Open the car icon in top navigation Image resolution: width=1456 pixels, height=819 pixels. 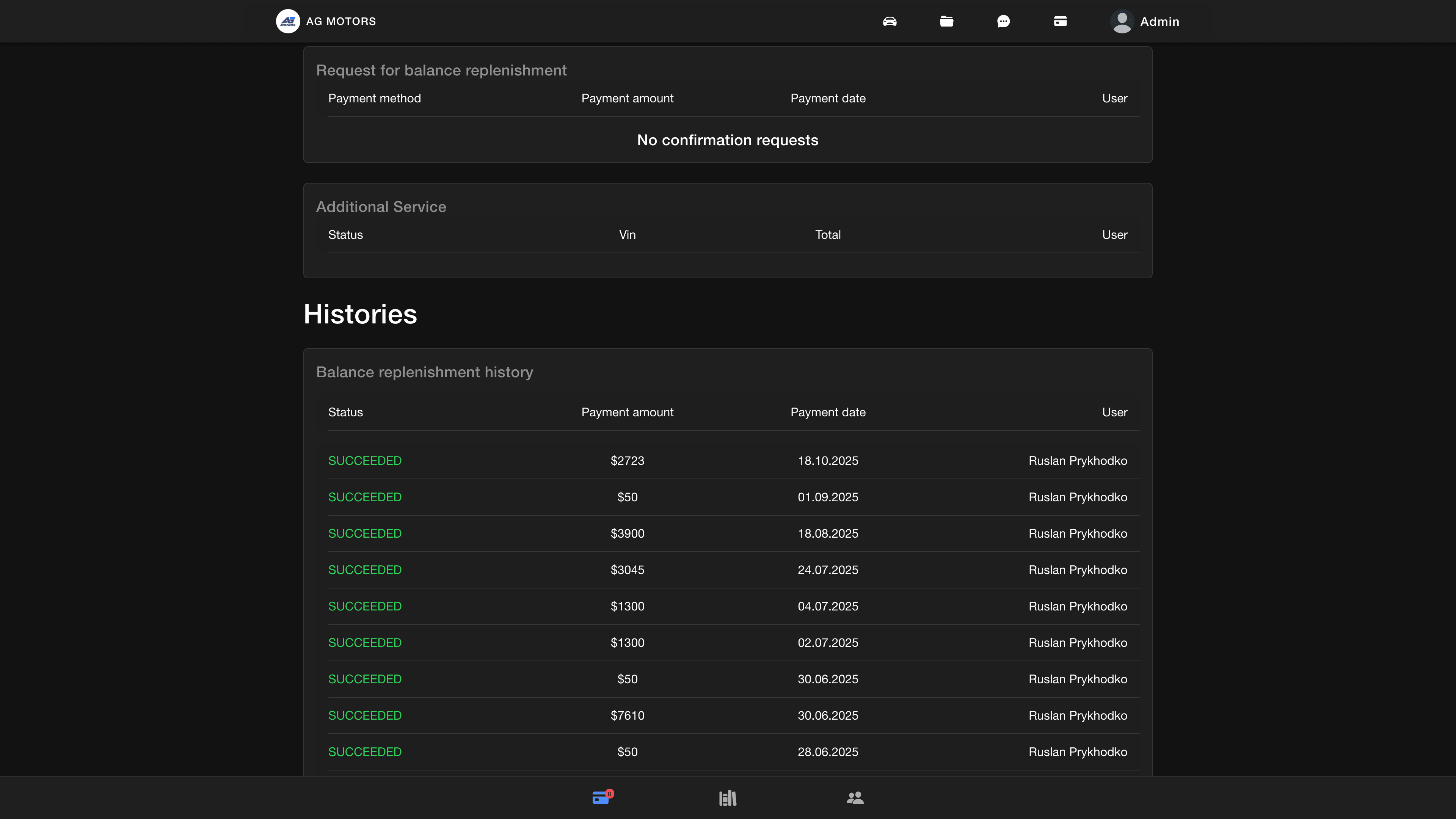[x=890, y=22]
